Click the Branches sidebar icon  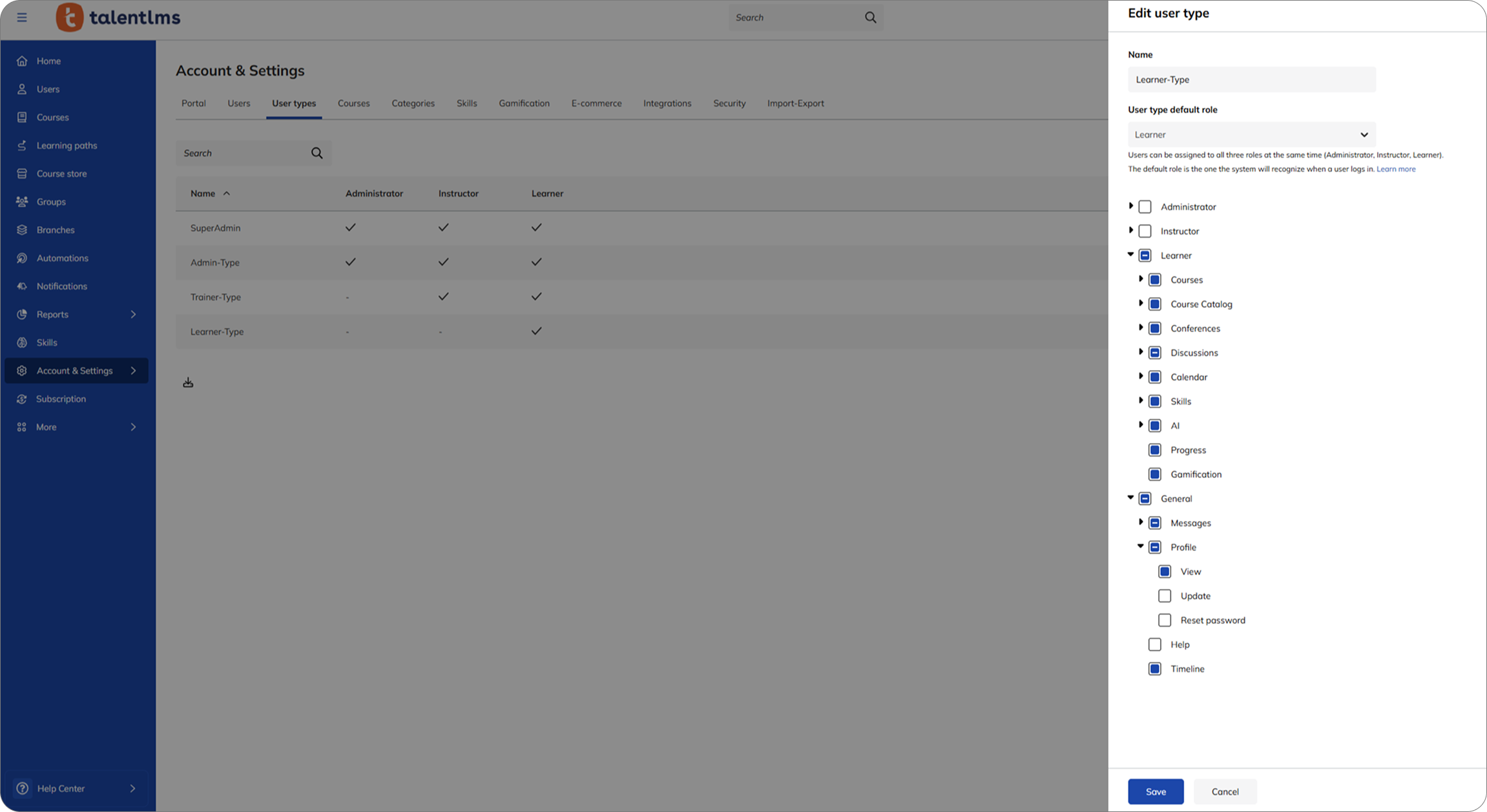pos(22,229)
